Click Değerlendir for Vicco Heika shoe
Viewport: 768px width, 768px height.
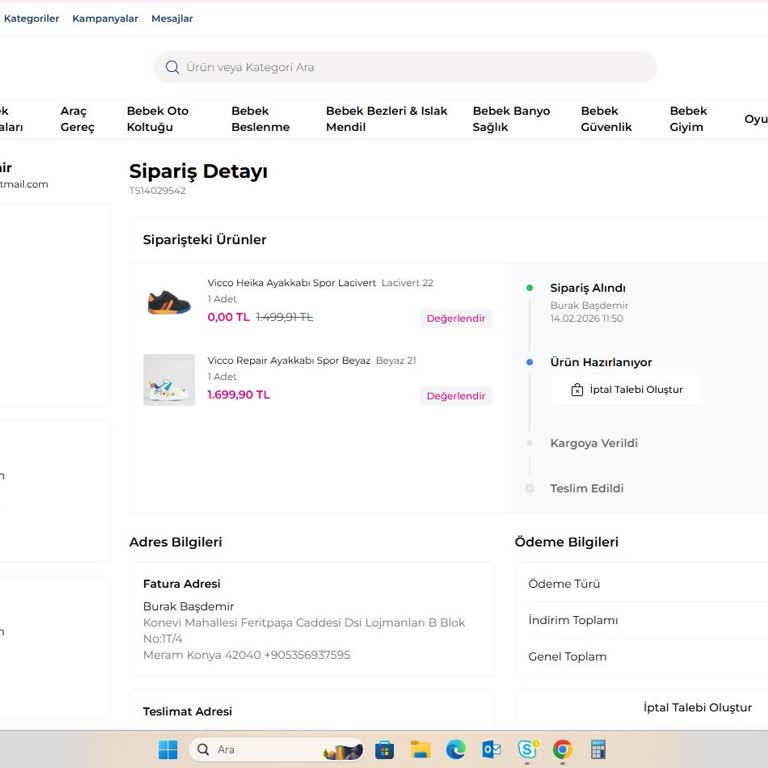(455, 318)
